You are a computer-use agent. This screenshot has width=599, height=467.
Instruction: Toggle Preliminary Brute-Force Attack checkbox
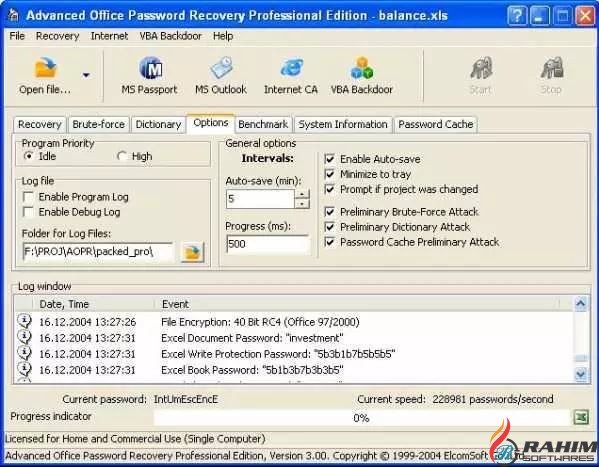tap(329, 212)
